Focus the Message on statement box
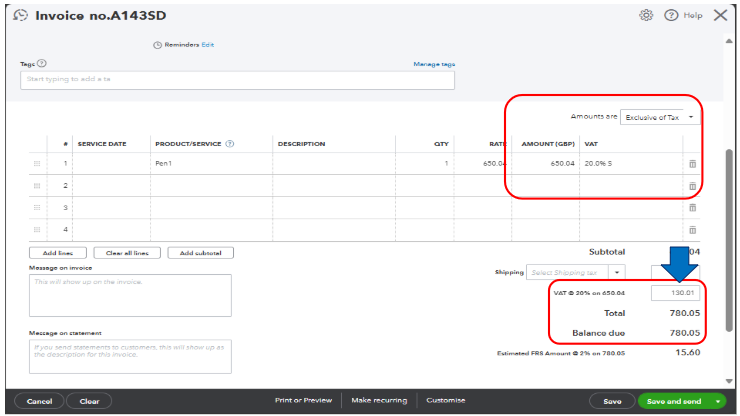This screenshot has height=416, width=740. coord(130,357)
